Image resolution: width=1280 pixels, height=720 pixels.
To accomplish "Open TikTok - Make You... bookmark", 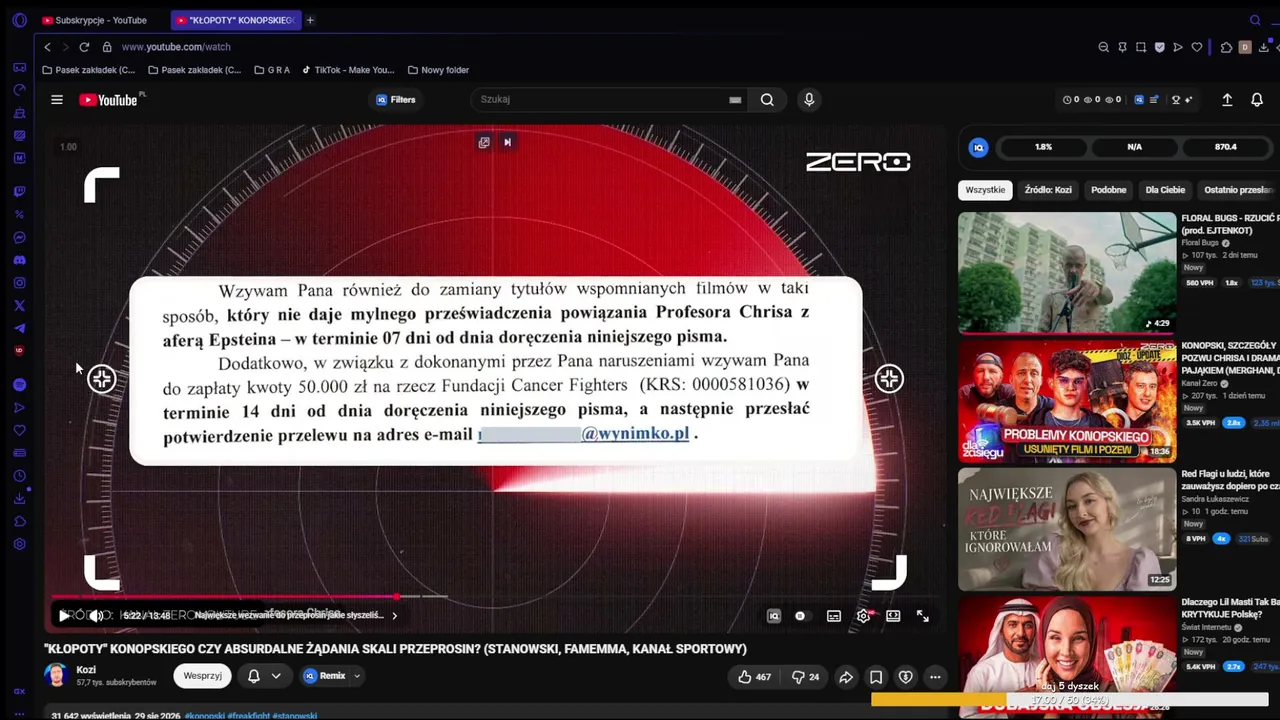I will pos(349,70).
